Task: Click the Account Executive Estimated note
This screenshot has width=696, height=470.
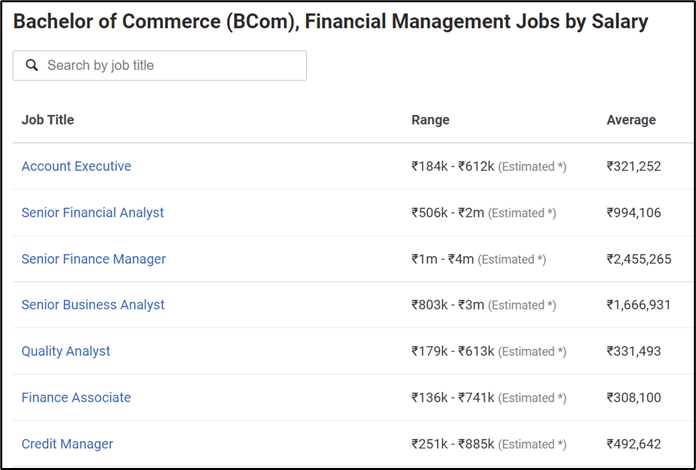Action: [x=532, y=166]
